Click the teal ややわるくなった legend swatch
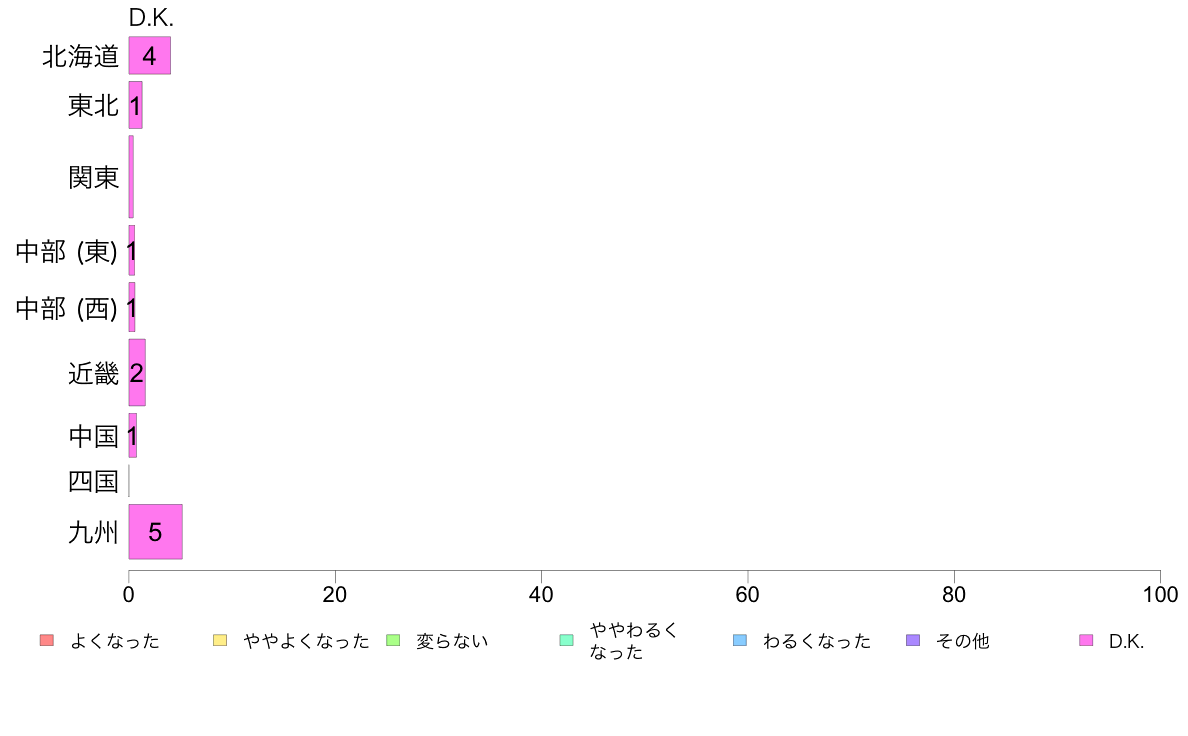The width and height of the screenshot is (1188, 736). coord(566,640)
